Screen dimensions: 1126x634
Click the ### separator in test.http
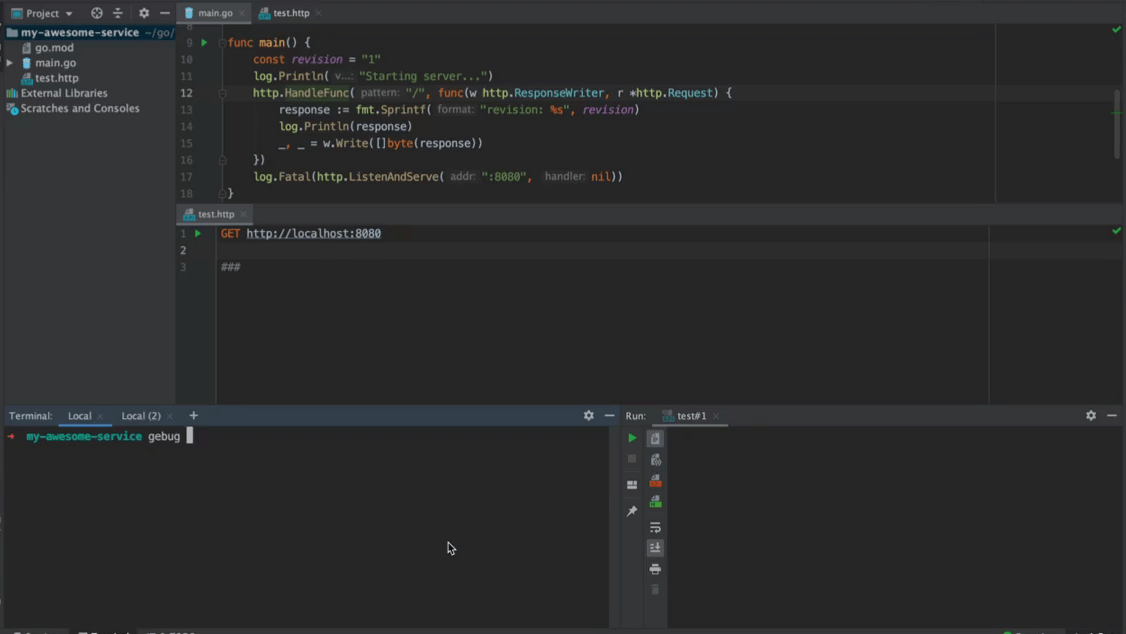pos(231,267)
